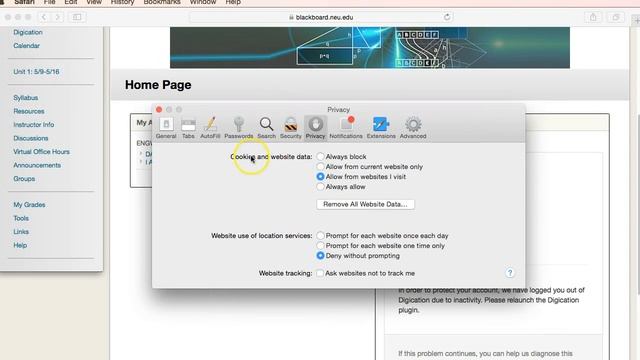Click Remove All Website Data button

pos(365,204)
